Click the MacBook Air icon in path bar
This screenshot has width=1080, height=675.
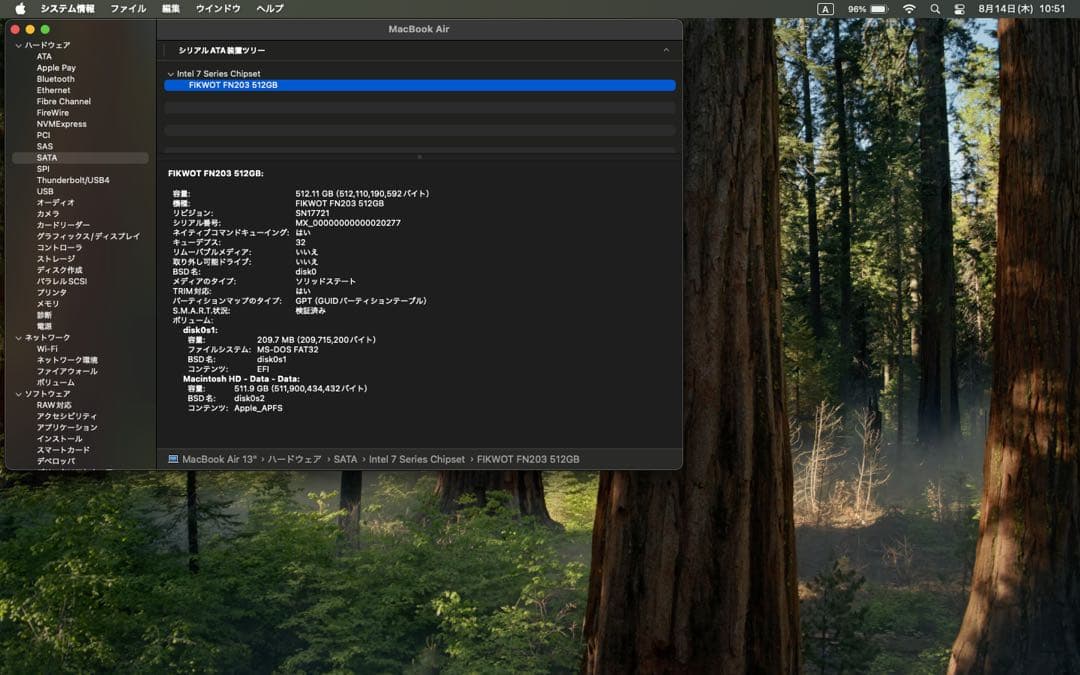coord(174,459)
